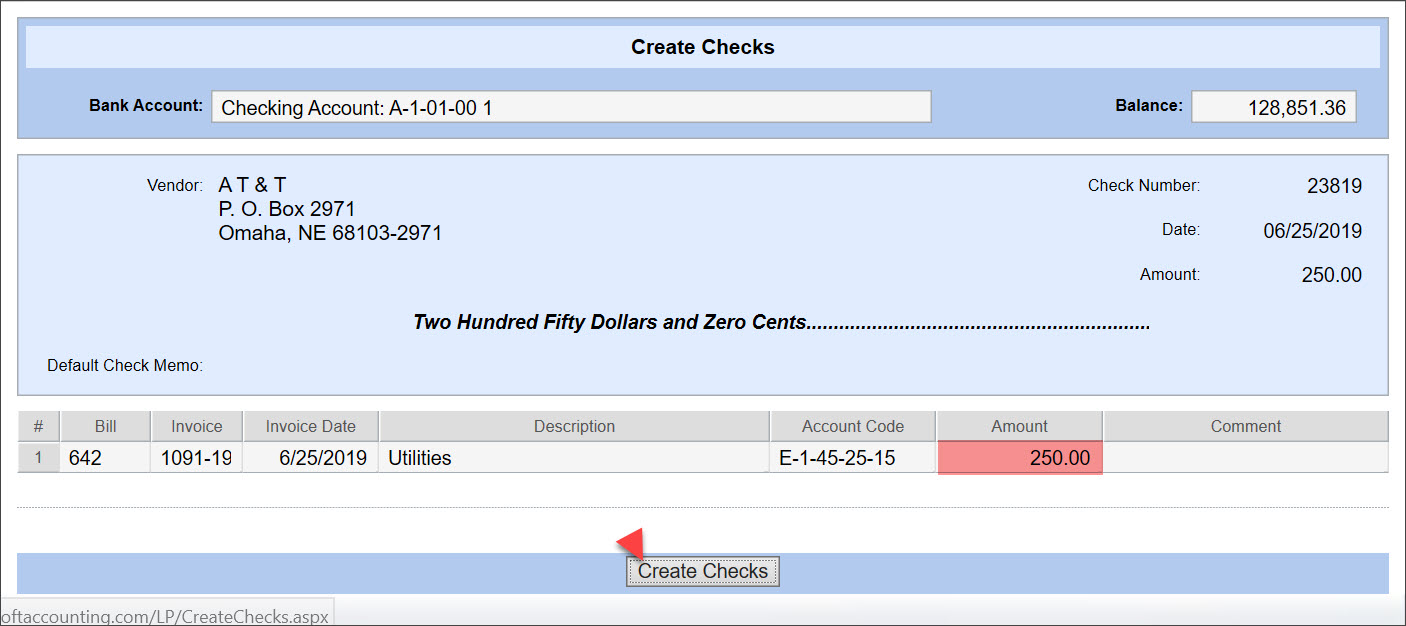The height and width of the screenshot is (626, 1406).
Task: Click the Account Code column header
Action: [853, 426]
